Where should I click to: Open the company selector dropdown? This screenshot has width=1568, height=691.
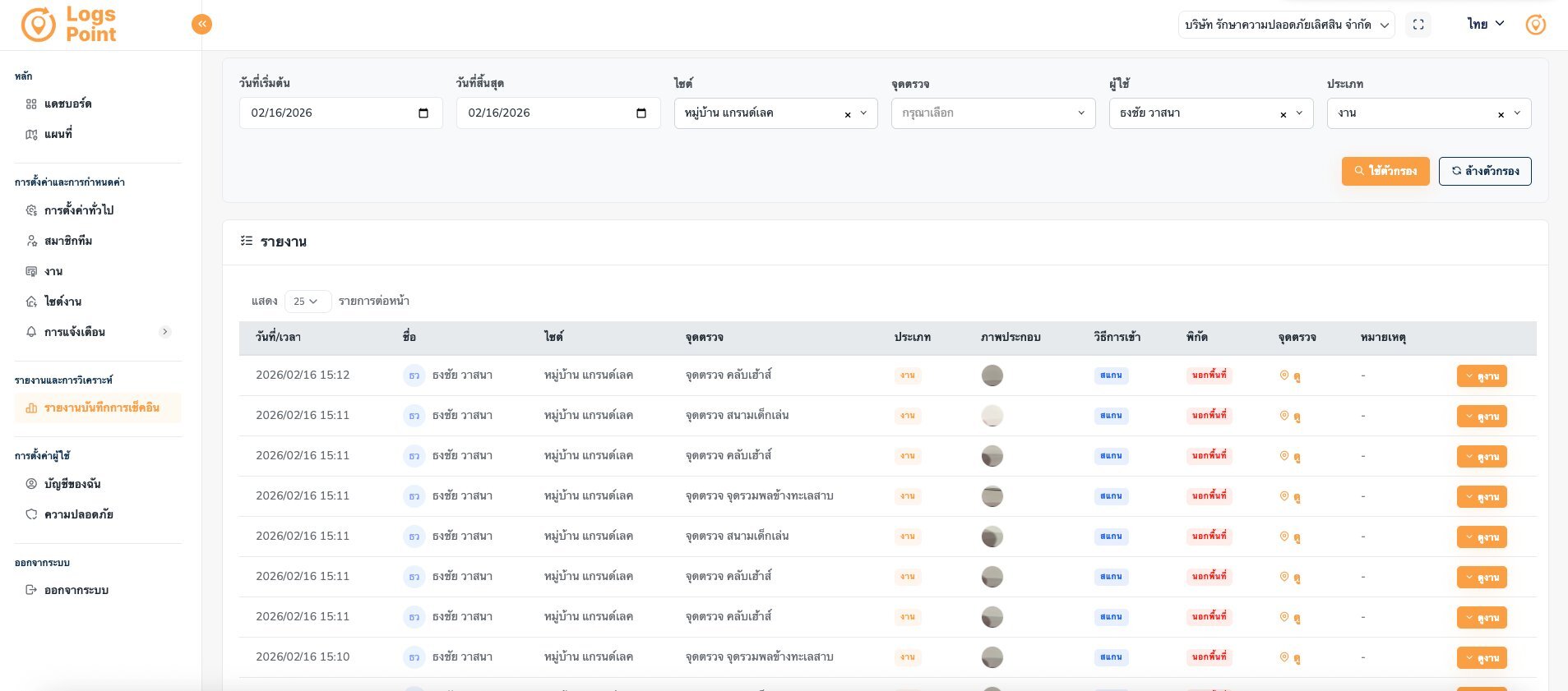1286,25
